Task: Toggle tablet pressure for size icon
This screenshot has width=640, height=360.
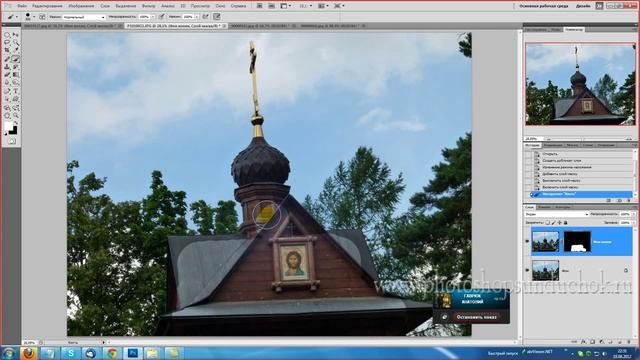Action: [217, 17]
